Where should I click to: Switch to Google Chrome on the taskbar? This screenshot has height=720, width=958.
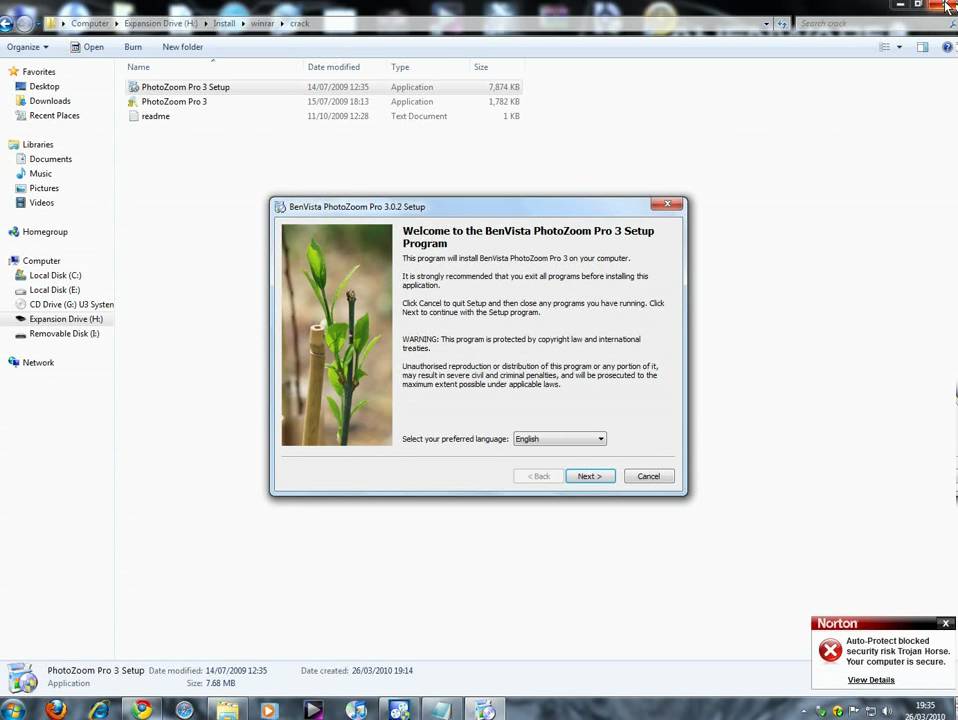[x=142, y=709]
